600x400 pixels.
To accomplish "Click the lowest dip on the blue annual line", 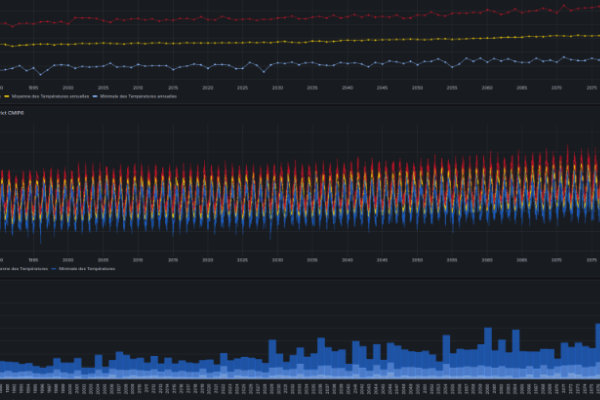I will tap(40, 74).
